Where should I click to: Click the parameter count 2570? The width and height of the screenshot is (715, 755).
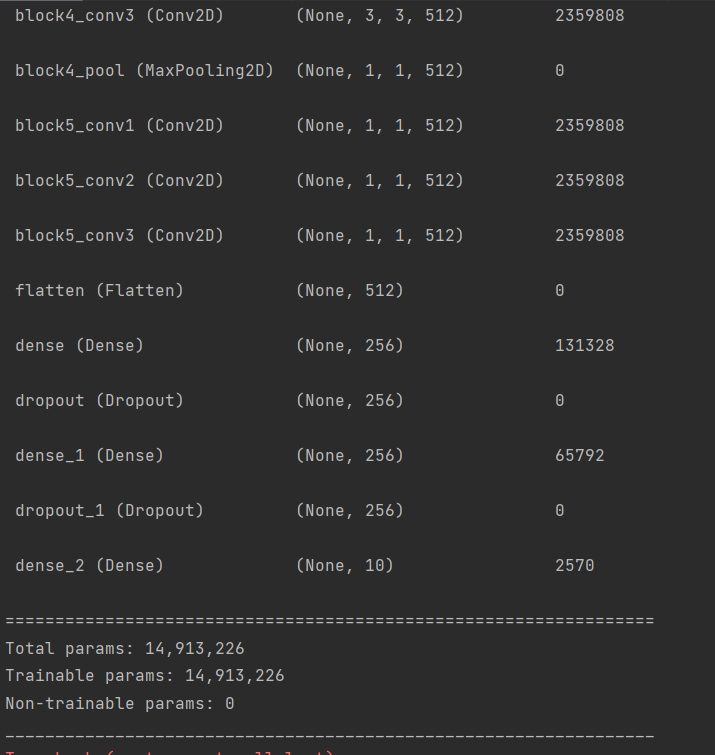coord(575,566)
